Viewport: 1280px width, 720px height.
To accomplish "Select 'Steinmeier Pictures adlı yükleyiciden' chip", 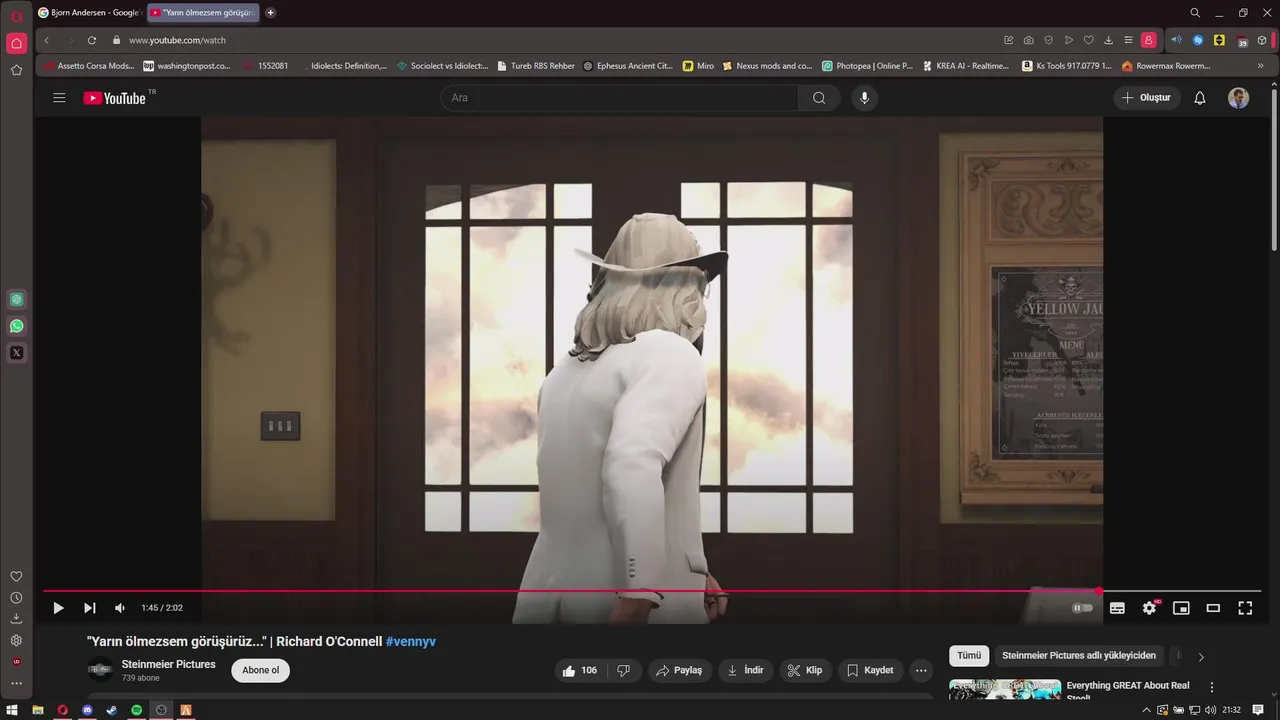I will [x=1079, y=656].
